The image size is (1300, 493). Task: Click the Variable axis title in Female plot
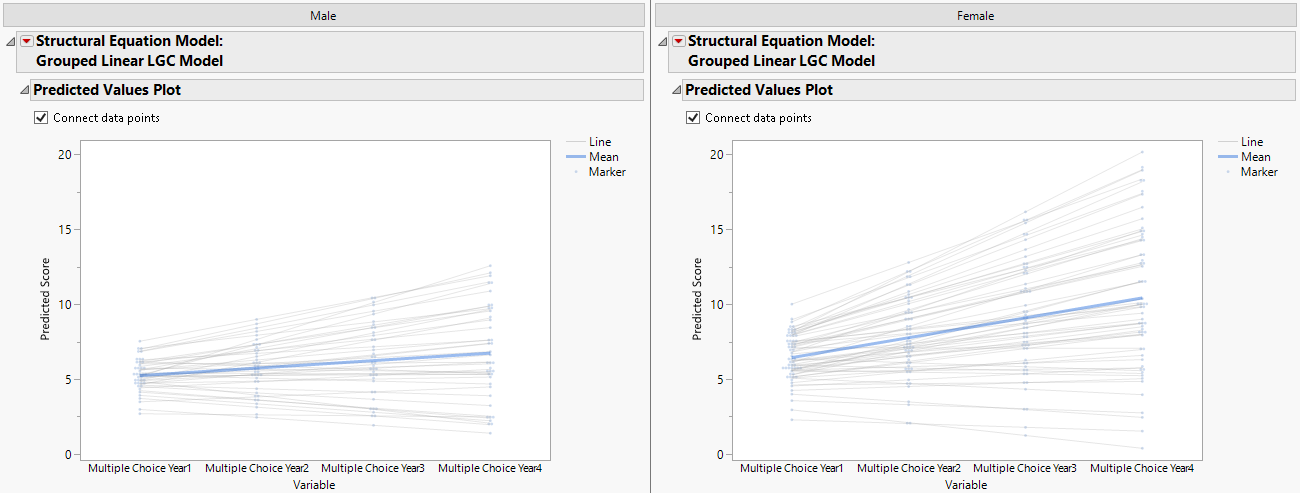(x=965, y=485)
